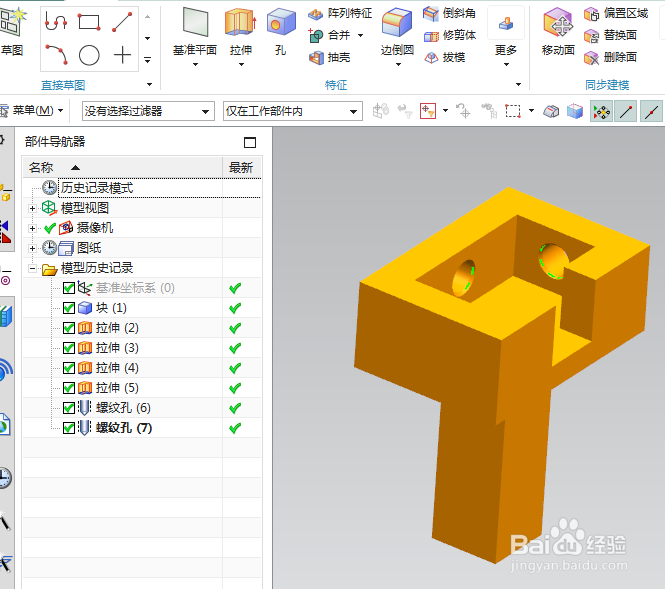Toggle the end point snap button

coord(626,112)
